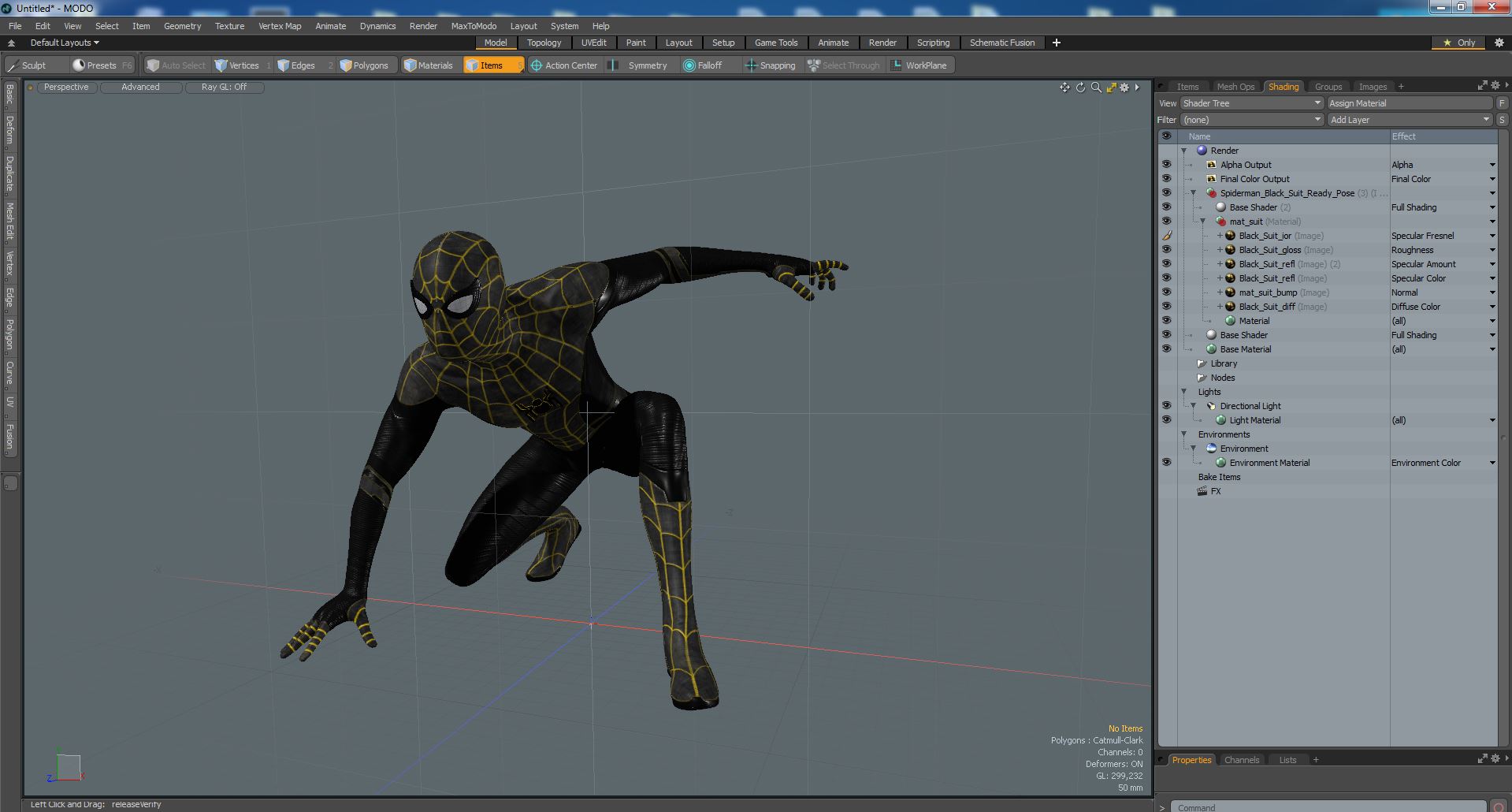
Task: Collapse the Lights tree section
Action: coord(1183,392)
